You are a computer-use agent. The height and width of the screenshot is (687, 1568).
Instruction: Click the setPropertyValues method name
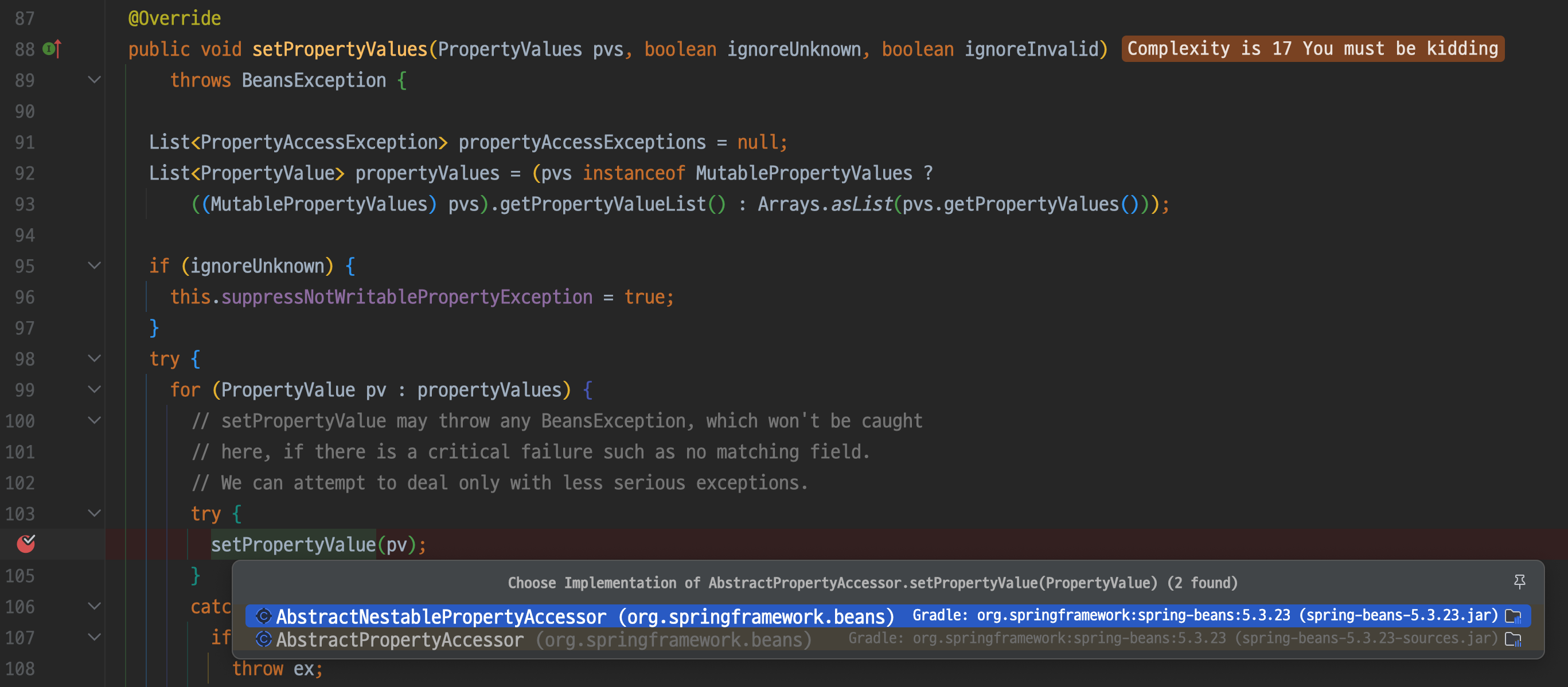click(x=340, y=49)
